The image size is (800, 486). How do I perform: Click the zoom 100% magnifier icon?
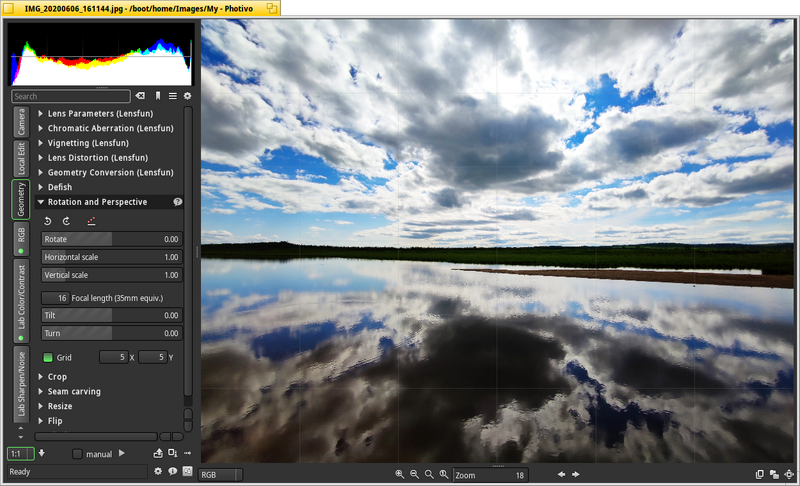(x=444, y=474)
